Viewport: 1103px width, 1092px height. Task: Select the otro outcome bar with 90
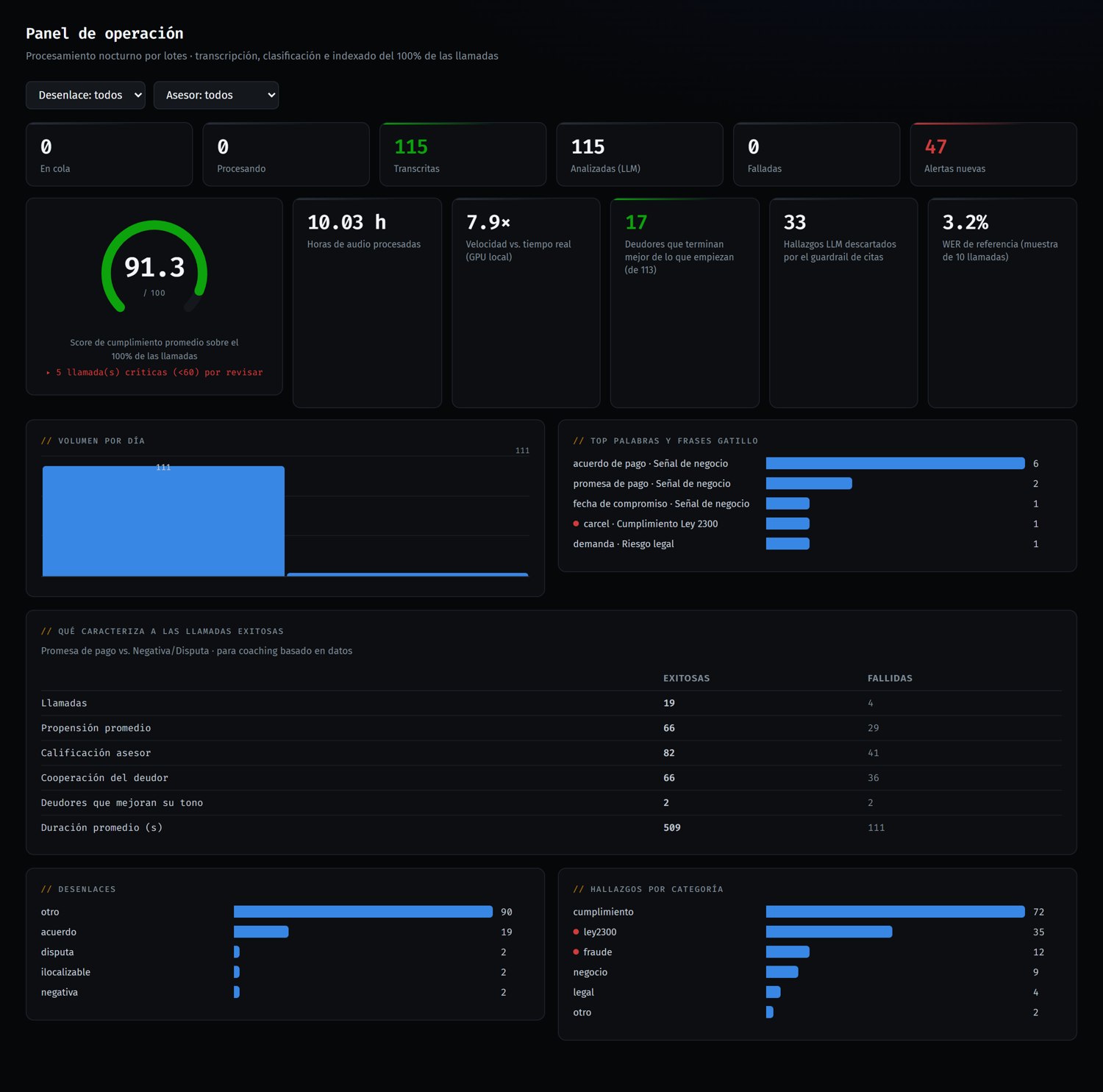tap(363, 912)
